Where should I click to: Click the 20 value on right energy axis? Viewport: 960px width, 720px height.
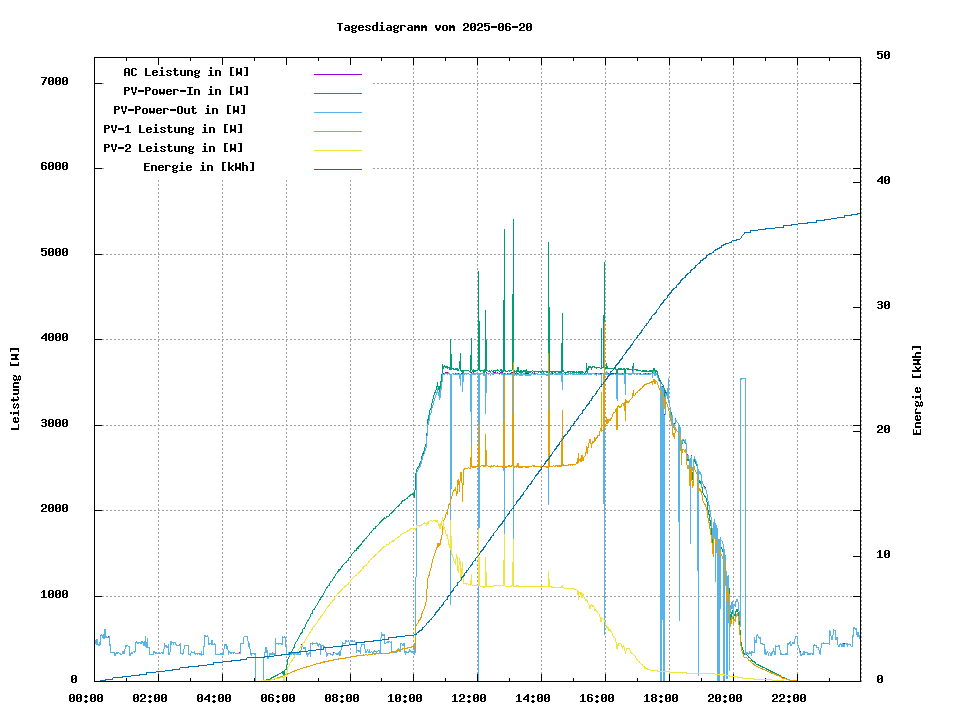click(x=883, y=430)
